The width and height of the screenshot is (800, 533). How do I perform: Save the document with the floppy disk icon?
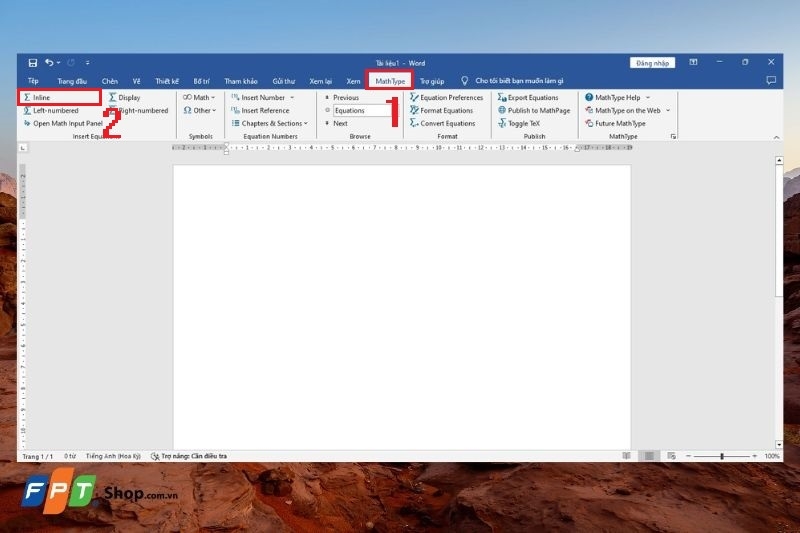[x=33, y=63]
